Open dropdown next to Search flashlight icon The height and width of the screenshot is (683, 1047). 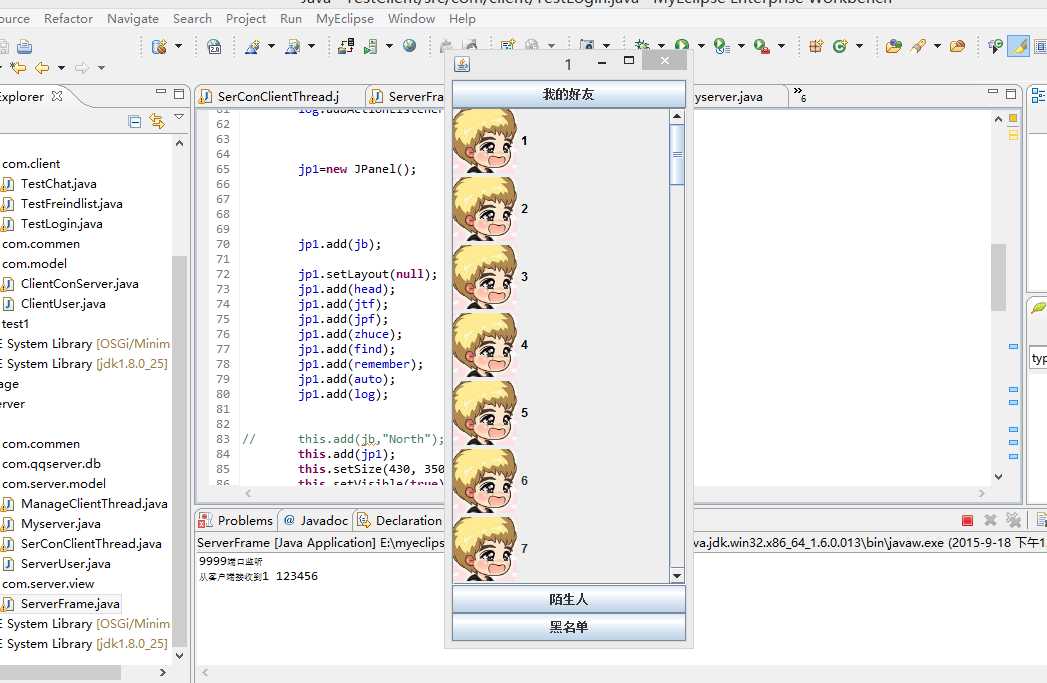[x=937, y=46]
